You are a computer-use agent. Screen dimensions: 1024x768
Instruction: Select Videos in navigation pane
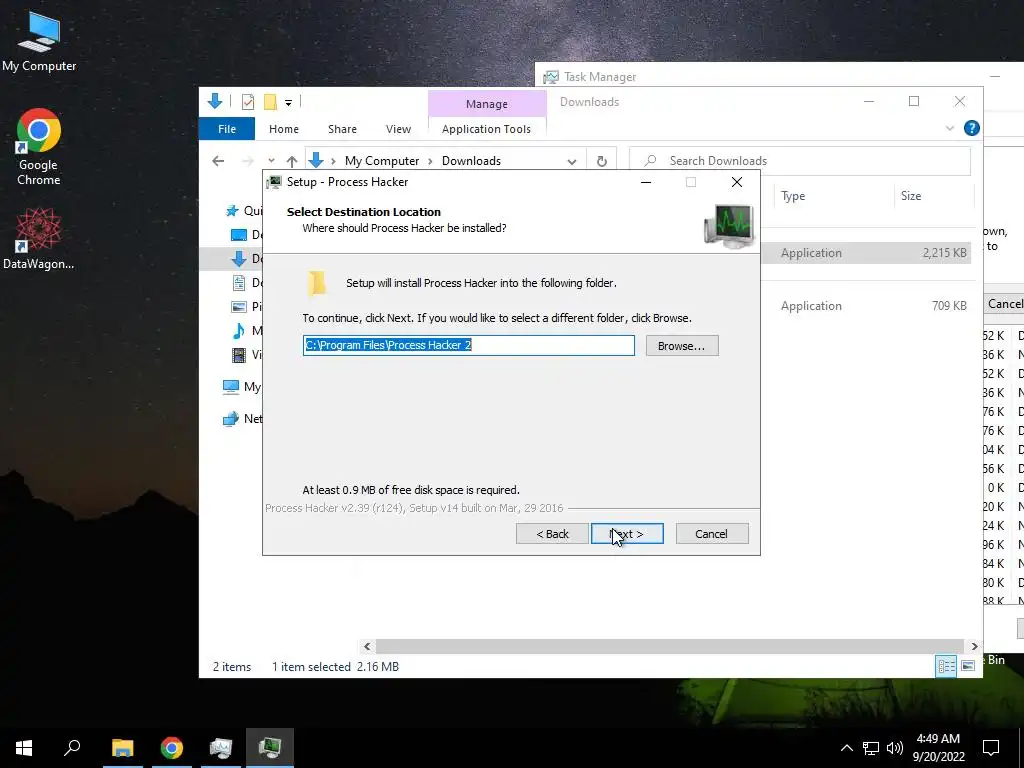247,355
